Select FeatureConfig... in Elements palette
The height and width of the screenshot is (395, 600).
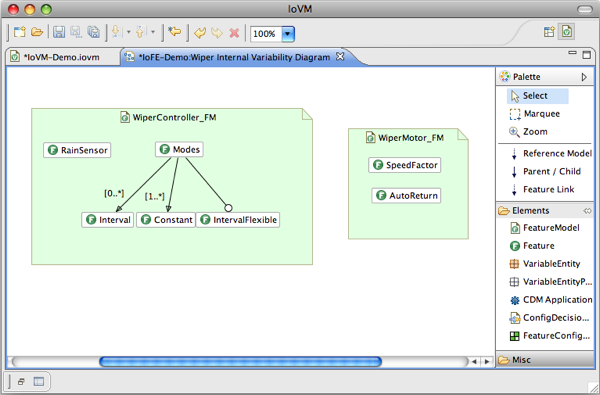coord(550,336)
